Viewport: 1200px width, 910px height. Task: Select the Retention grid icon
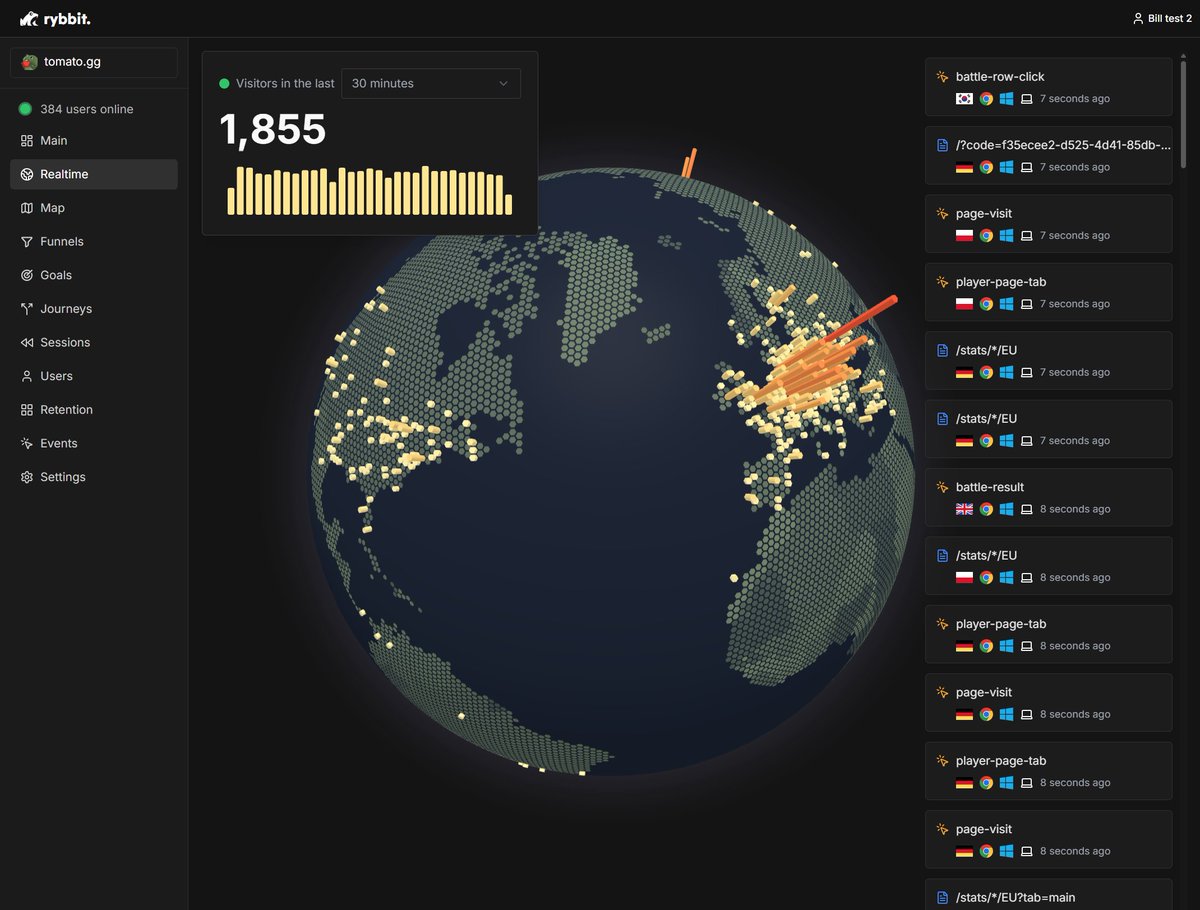tap(27, 410)
